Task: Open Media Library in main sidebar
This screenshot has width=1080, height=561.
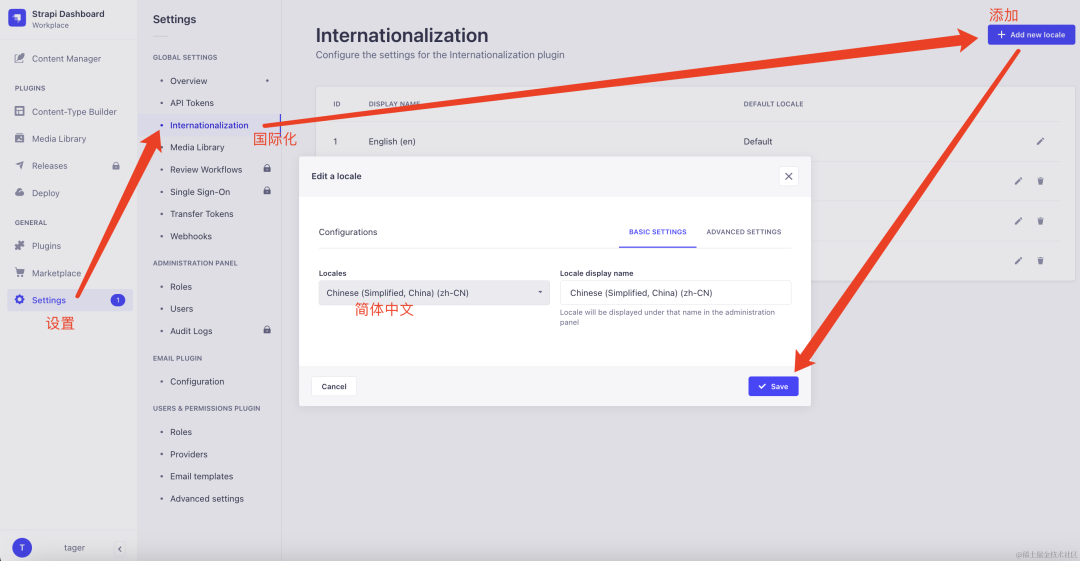Action: pos(51,139)
